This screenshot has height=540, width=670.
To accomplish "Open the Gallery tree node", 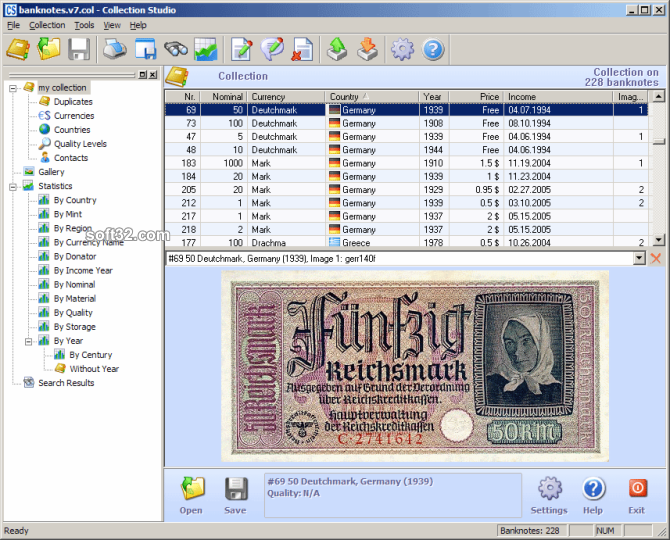I will tap(51, 172).
